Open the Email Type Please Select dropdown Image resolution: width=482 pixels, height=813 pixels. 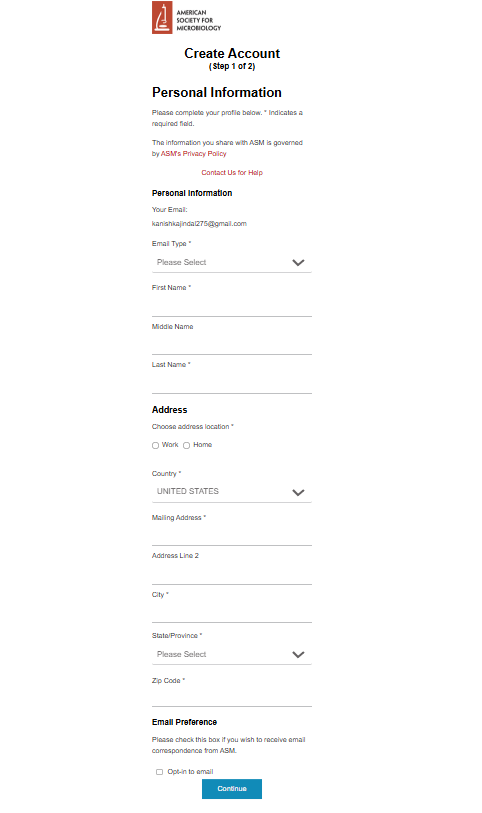pos(232,262)
